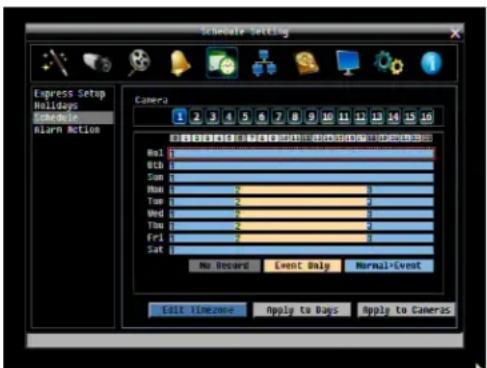
Task: Click the Sat schedule row bar
Action: coord(302,250)
